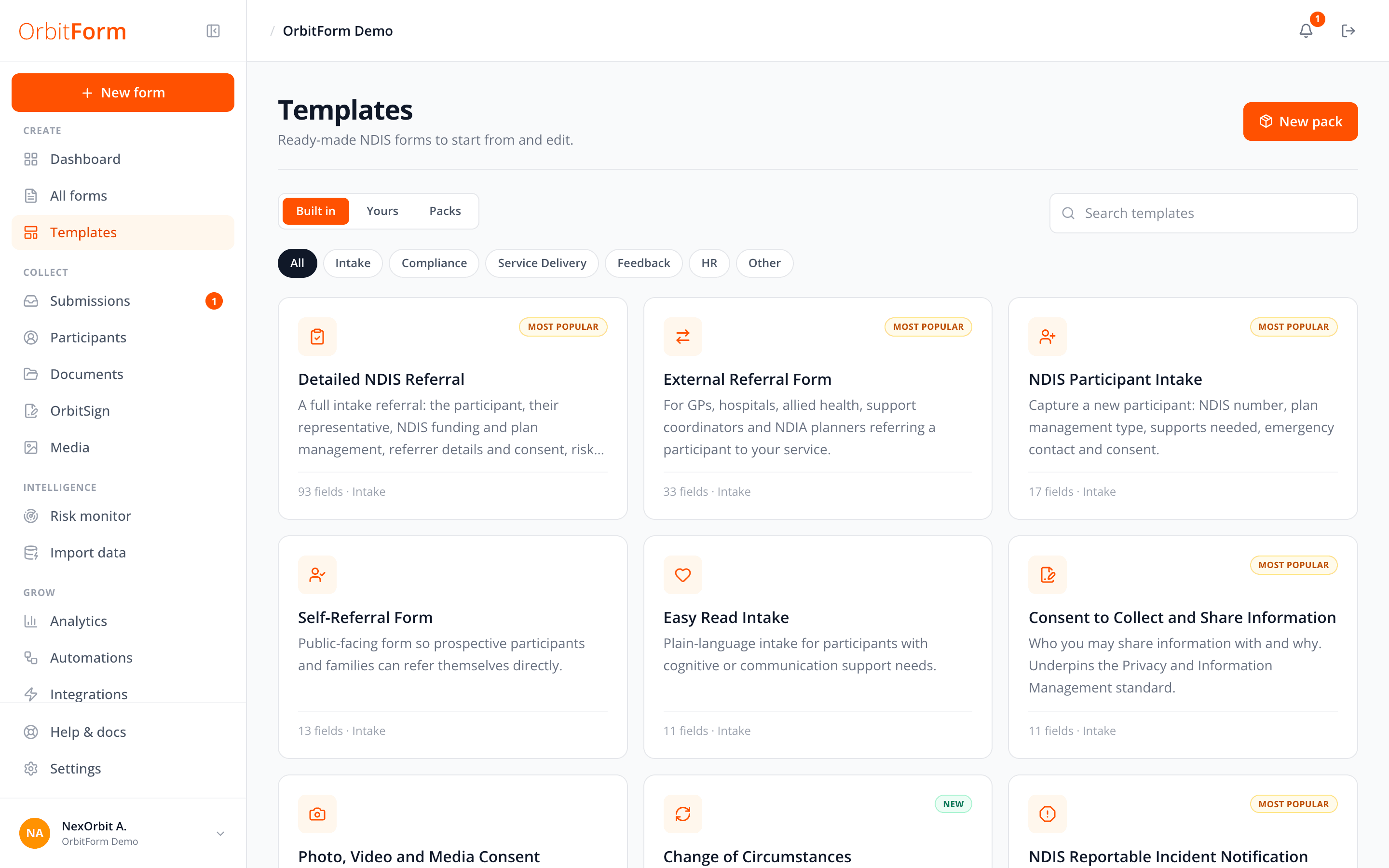Filter templates by HR
The height and width of the screenshot is (868, 1389).
709,263
